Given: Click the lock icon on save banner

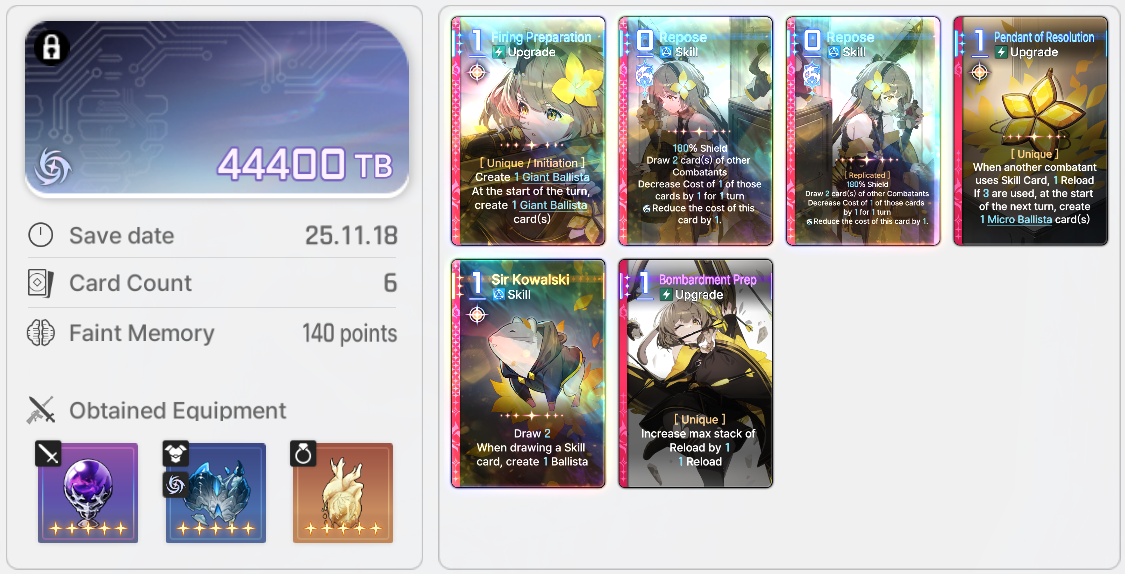Looking at the screenshot, I should [x=51, y=48].
